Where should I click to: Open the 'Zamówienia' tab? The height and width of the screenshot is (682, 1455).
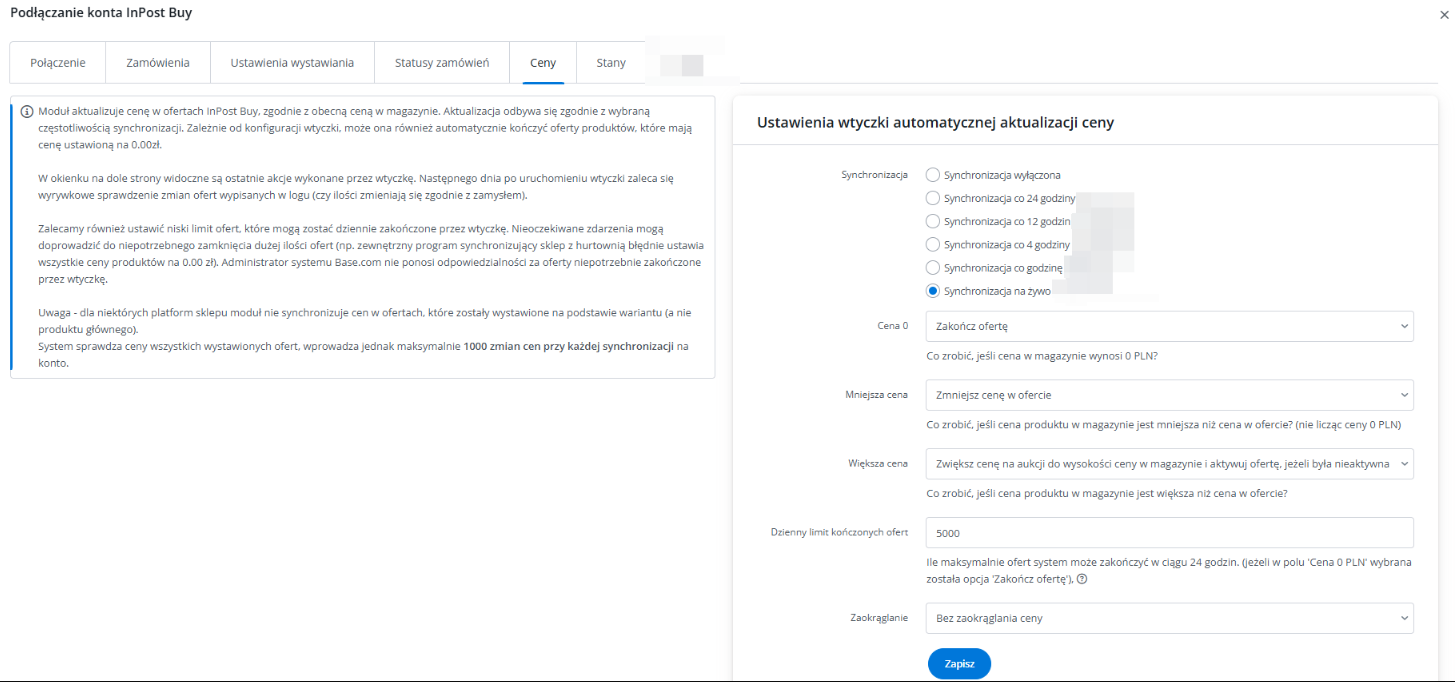pos(158,63)
